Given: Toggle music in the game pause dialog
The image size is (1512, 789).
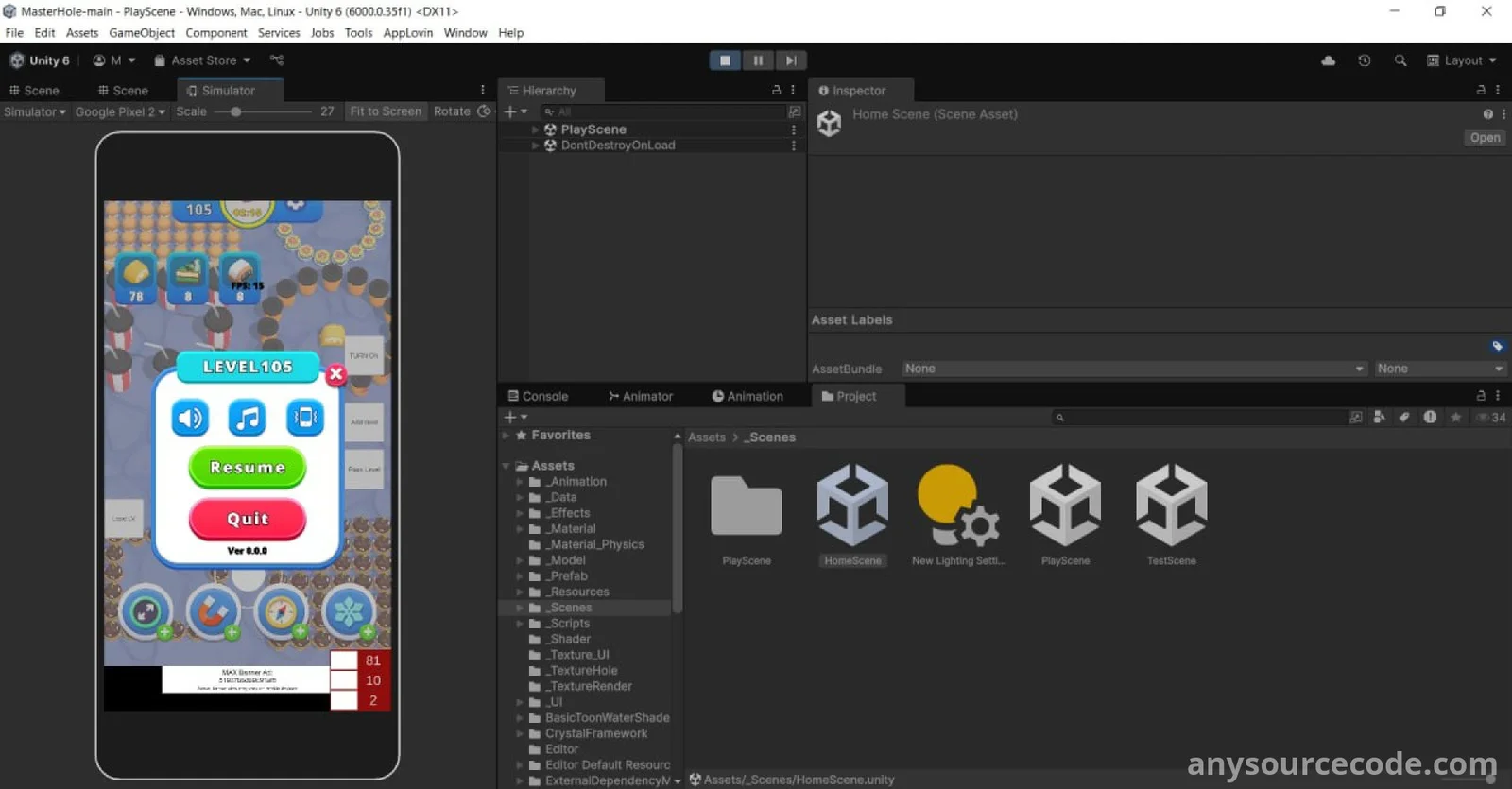Looking at the screenshot, I should click(248, 418).
